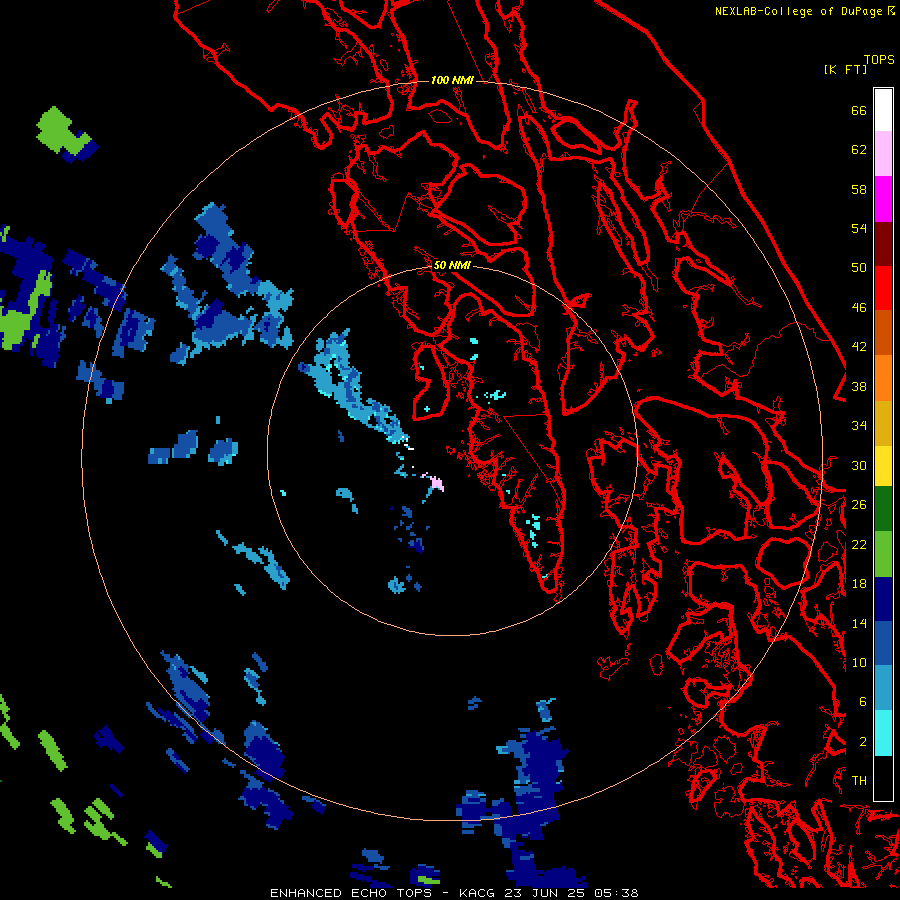Click the dark orange 46 kft legend swatch
The height and width of the screenshot is (900, 900).
[x=883, y=333]
